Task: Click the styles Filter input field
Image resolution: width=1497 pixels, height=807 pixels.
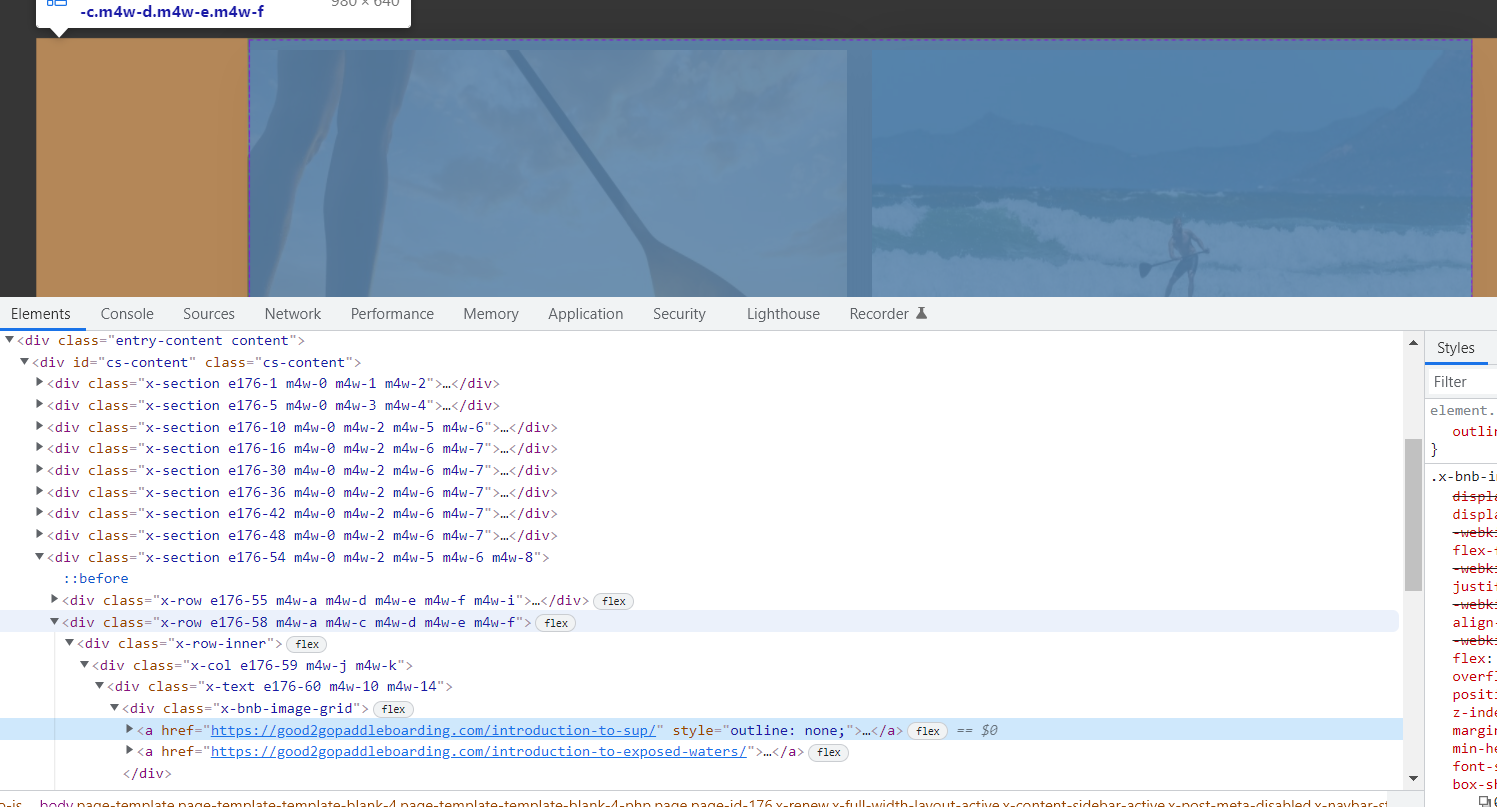Action: [1463, 382]
